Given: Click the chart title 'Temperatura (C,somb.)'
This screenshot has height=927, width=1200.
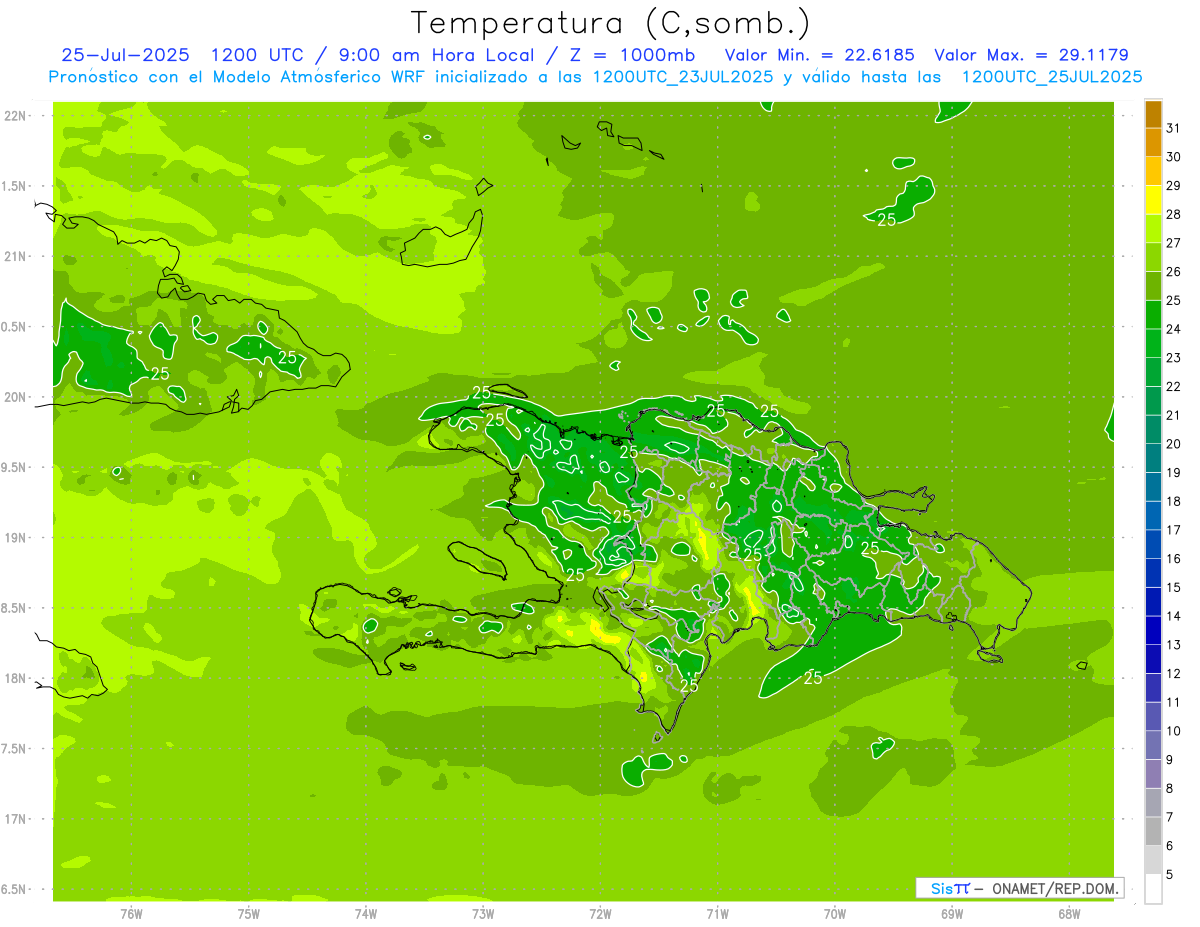Looking at the screenshot, I should pyautogui.click(x=611, y=23).
